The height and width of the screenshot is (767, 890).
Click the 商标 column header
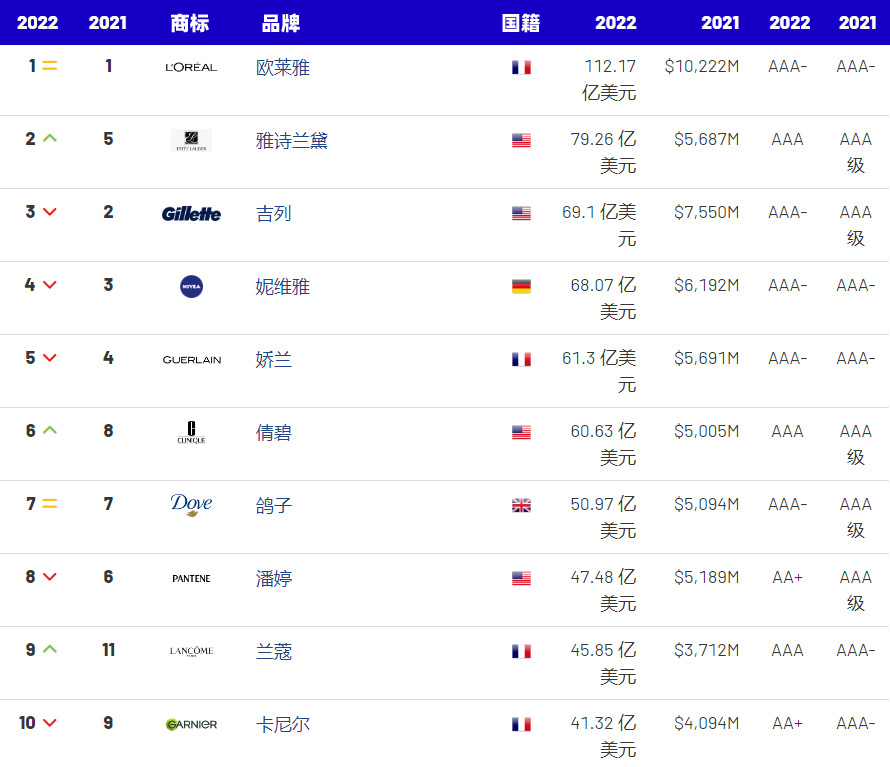(190, 23)
